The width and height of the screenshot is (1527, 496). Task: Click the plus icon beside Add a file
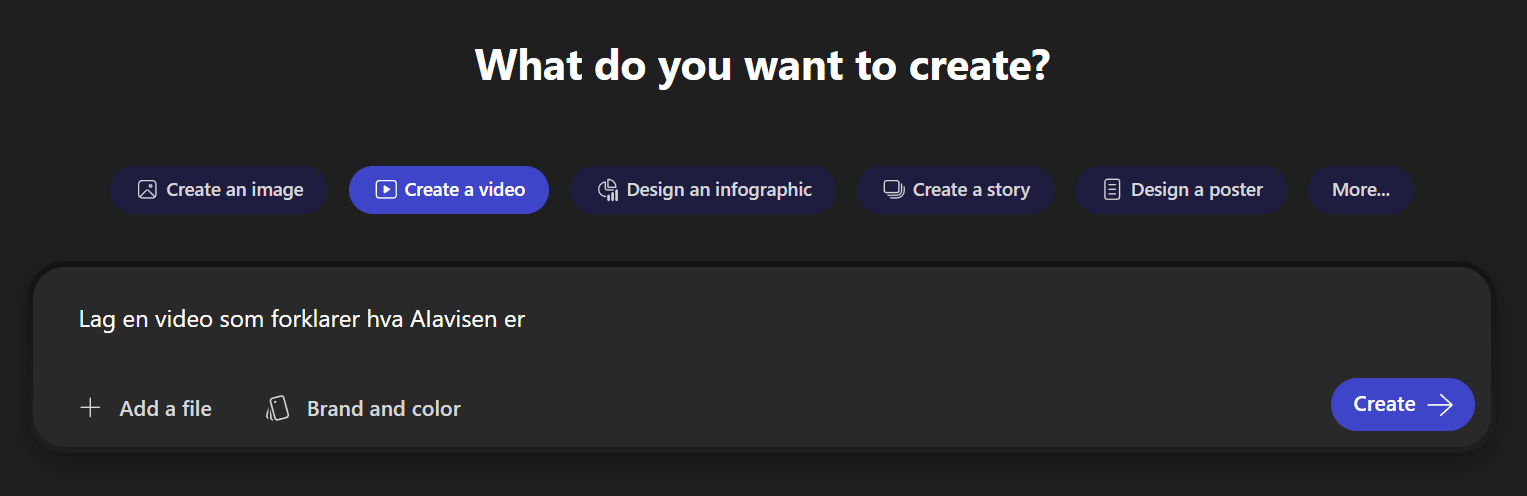[x=91, y=408]
